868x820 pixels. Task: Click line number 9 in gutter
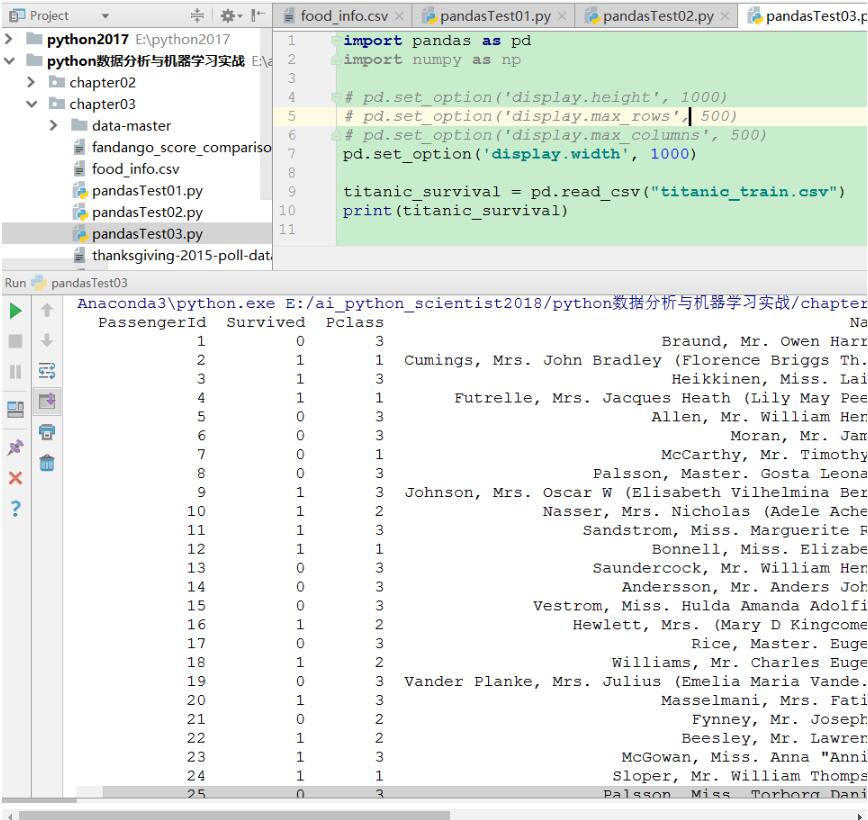pos(292,192)
